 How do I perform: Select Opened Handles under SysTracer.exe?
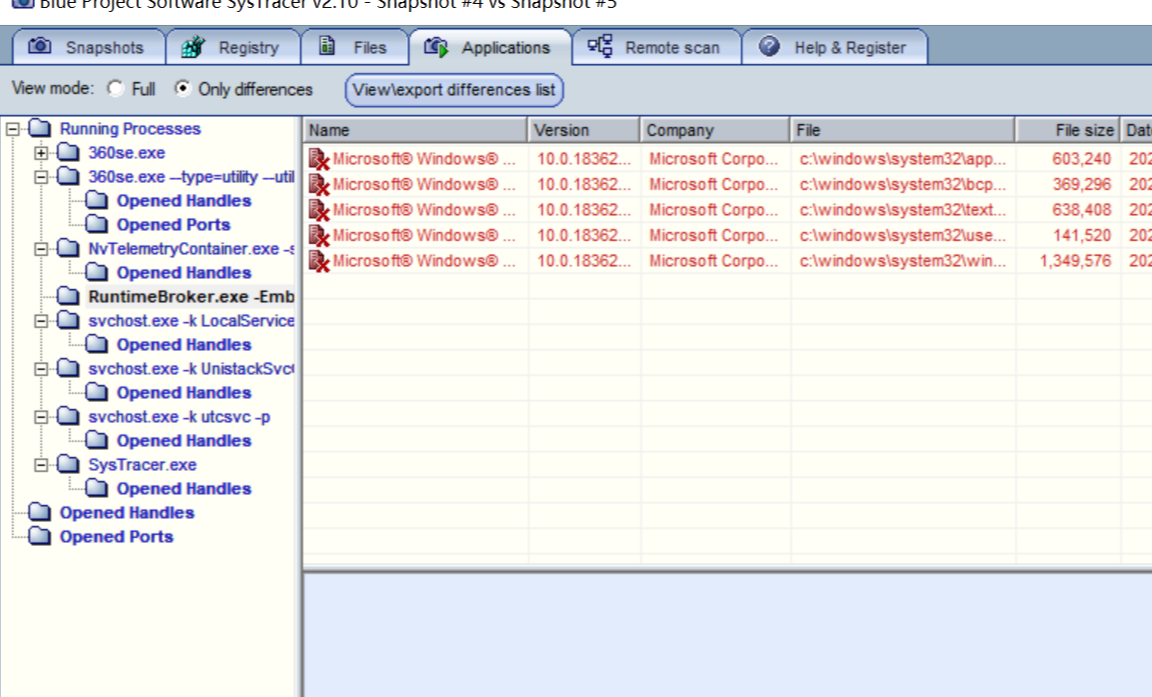point(184,488)
